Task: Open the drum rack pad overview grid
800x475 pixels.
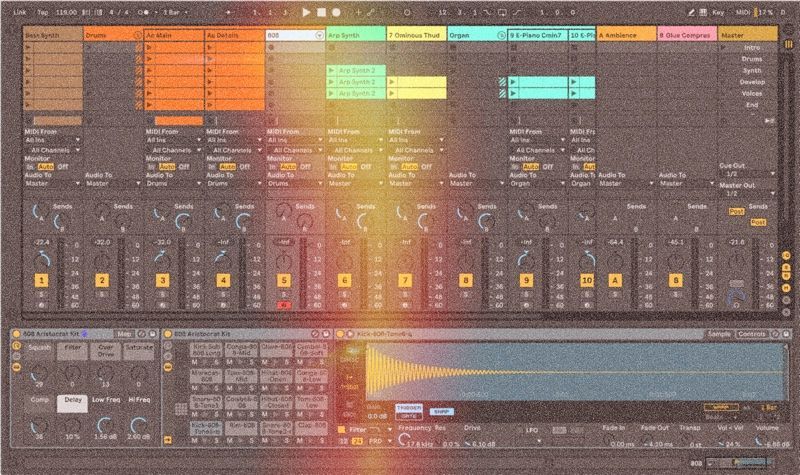Action: (x=181, y=409)
